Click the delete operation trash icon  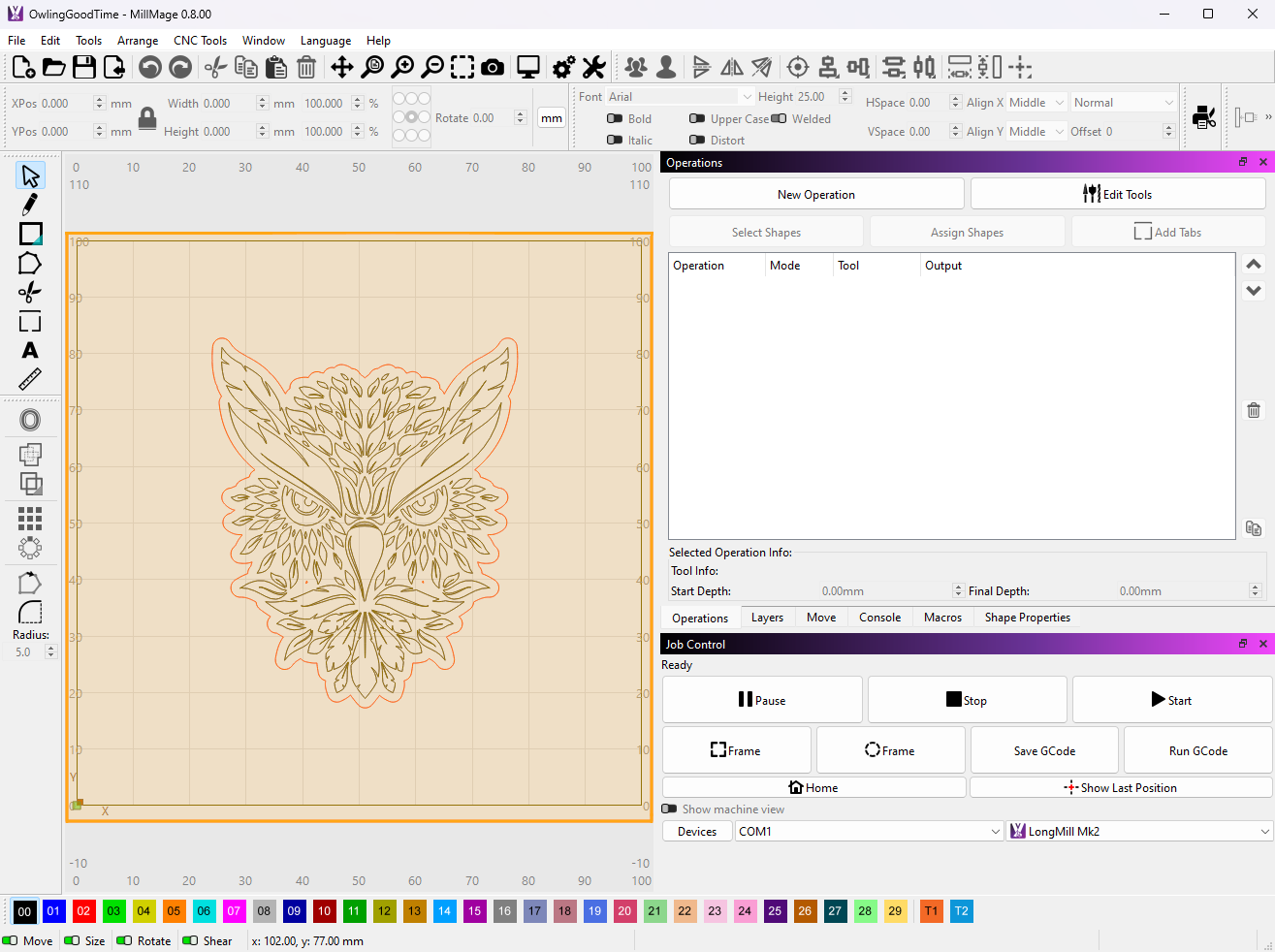[1254, 410]
